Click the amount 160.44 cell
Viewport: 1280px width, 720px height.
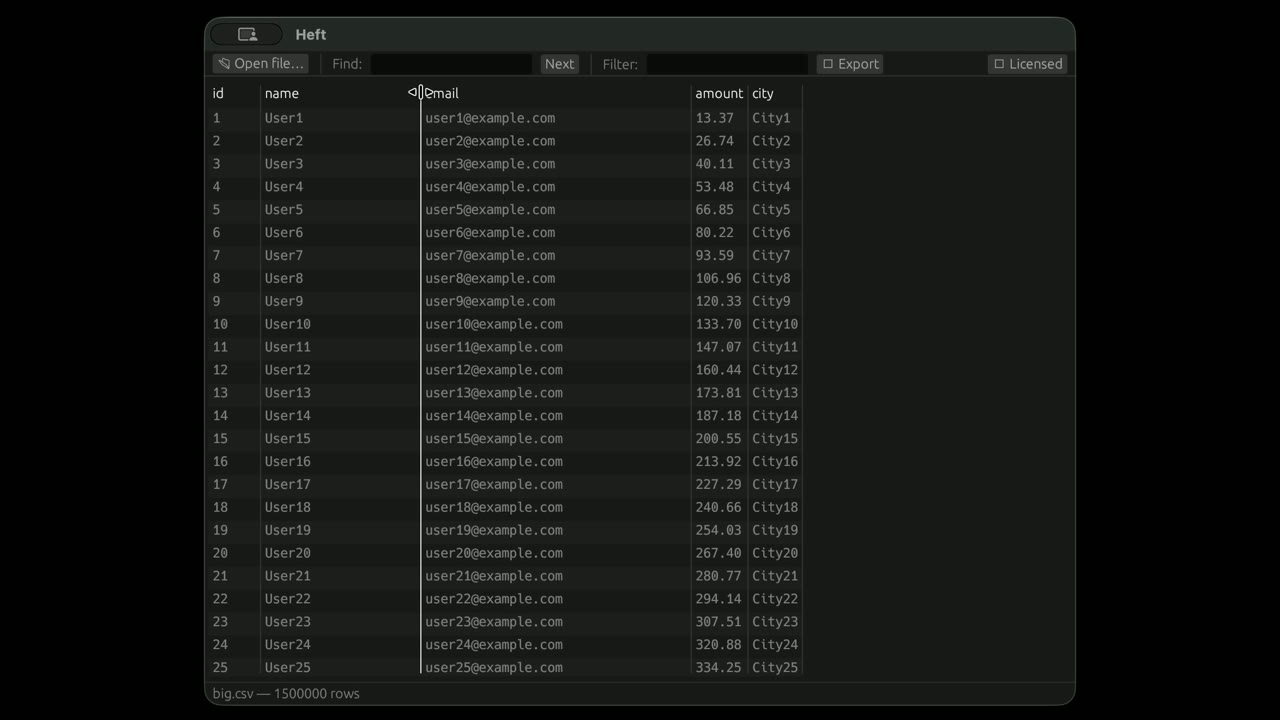point(719,371)
